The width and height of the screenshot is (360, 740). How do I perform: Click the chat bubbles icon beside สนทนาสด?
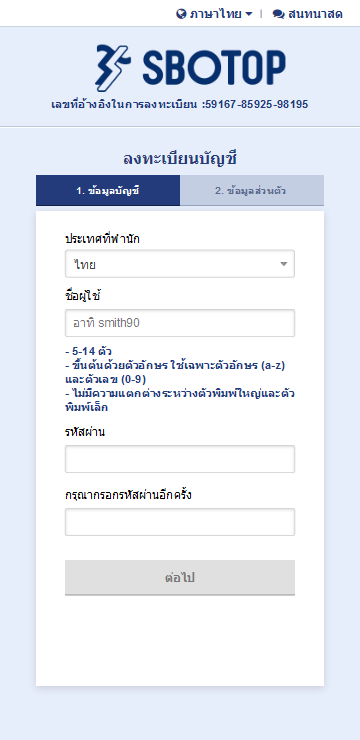coord(278,14)
